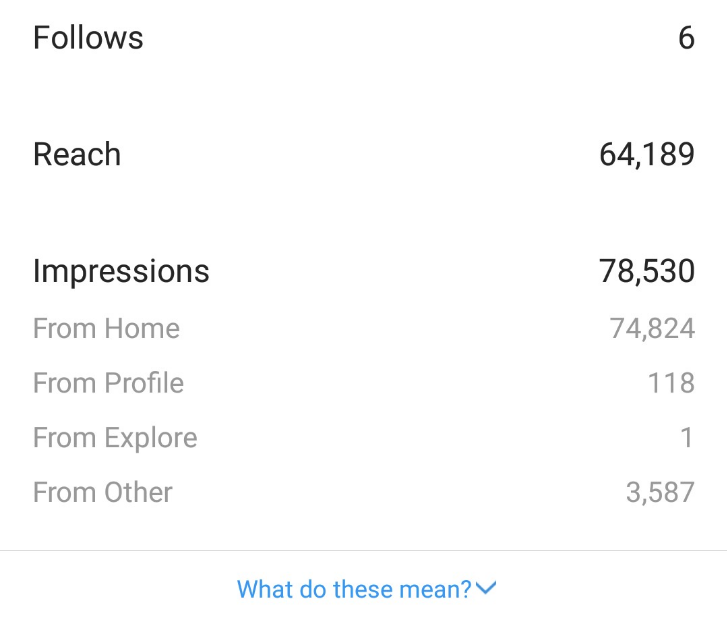Select the From Other row label
Screen dimensions: 727x625
(x=102, y=492)
